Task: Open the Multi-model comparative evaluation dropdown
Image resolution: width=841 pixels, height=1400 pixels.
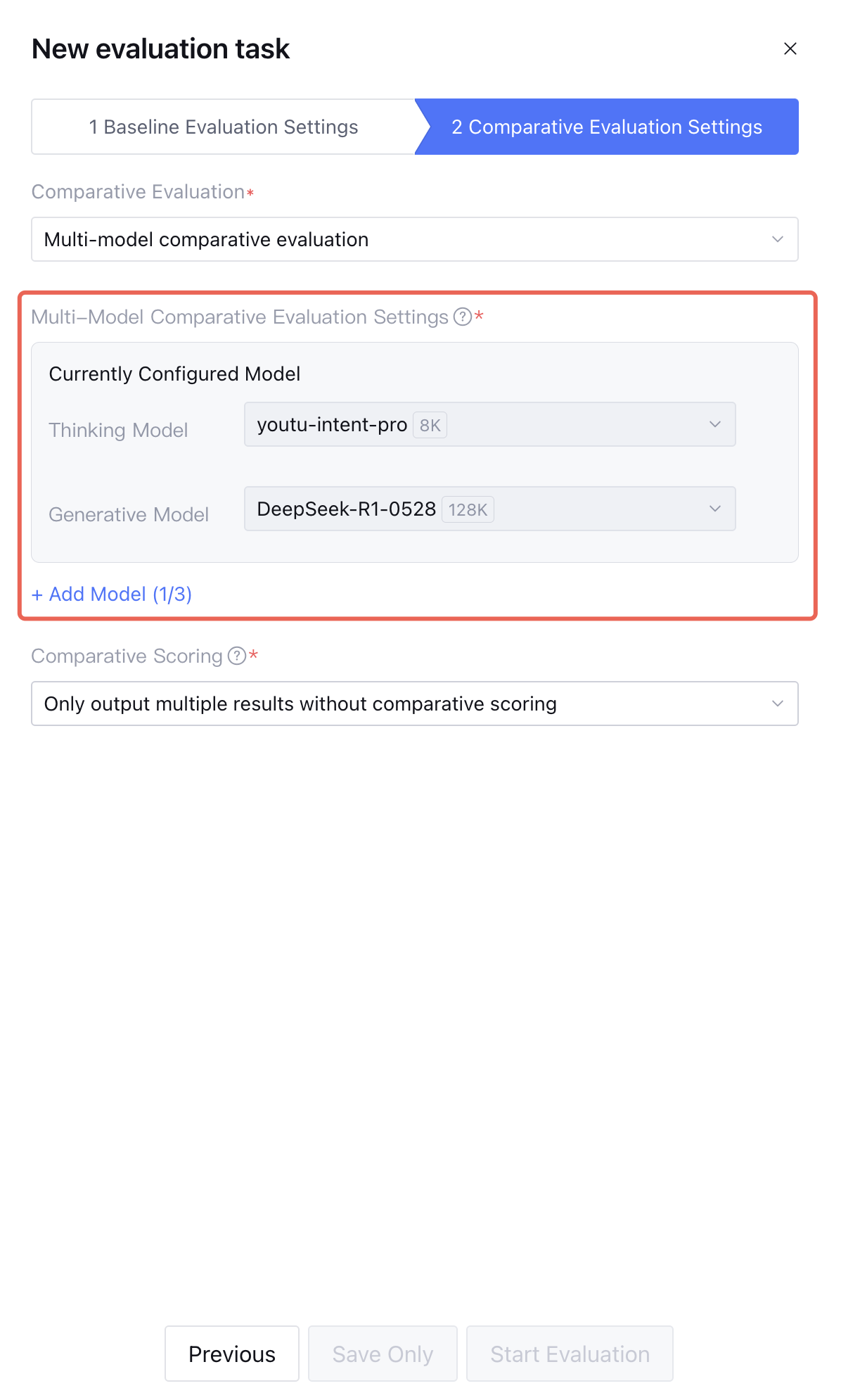Action: [x=414, y=239]
